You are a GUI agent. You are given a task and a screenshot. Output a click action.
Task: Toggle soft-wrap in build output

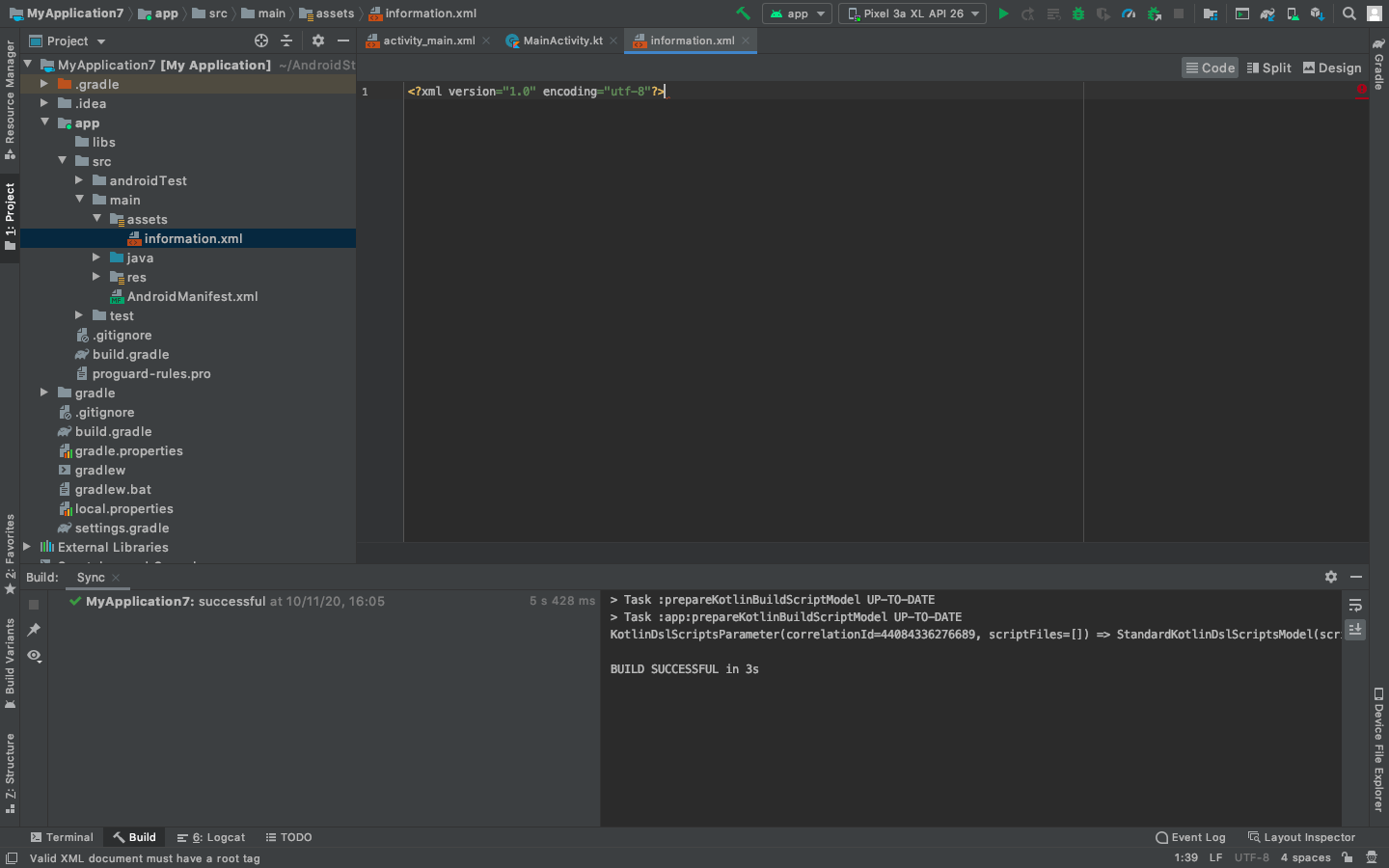[x=1355, y=605]
